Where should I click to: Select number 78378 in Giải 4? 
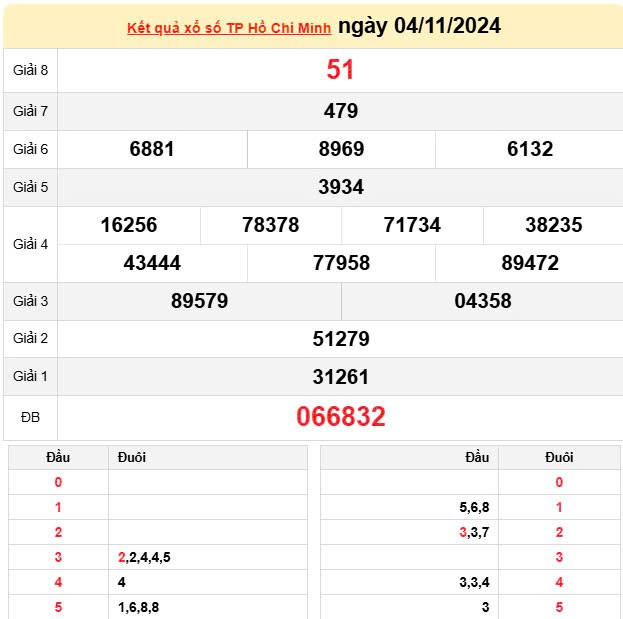(270, 225)
